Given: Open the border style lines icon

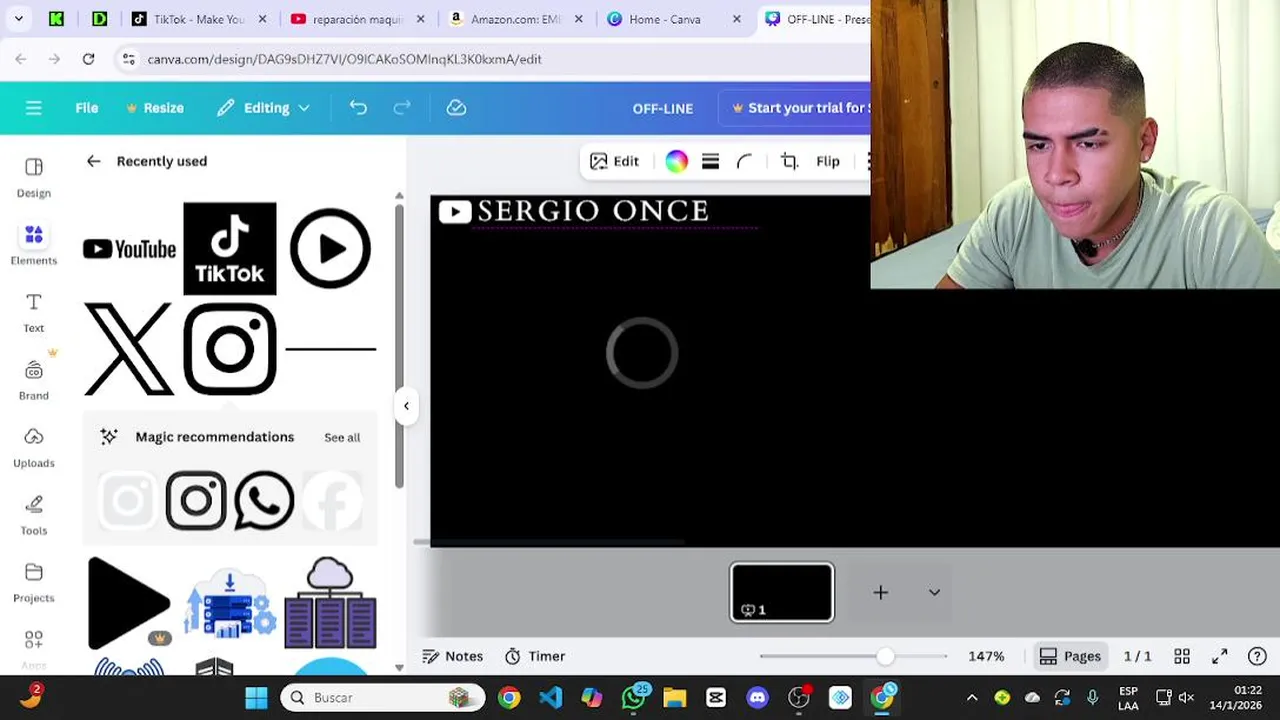Looking at the screenshot, I should 710,161.
